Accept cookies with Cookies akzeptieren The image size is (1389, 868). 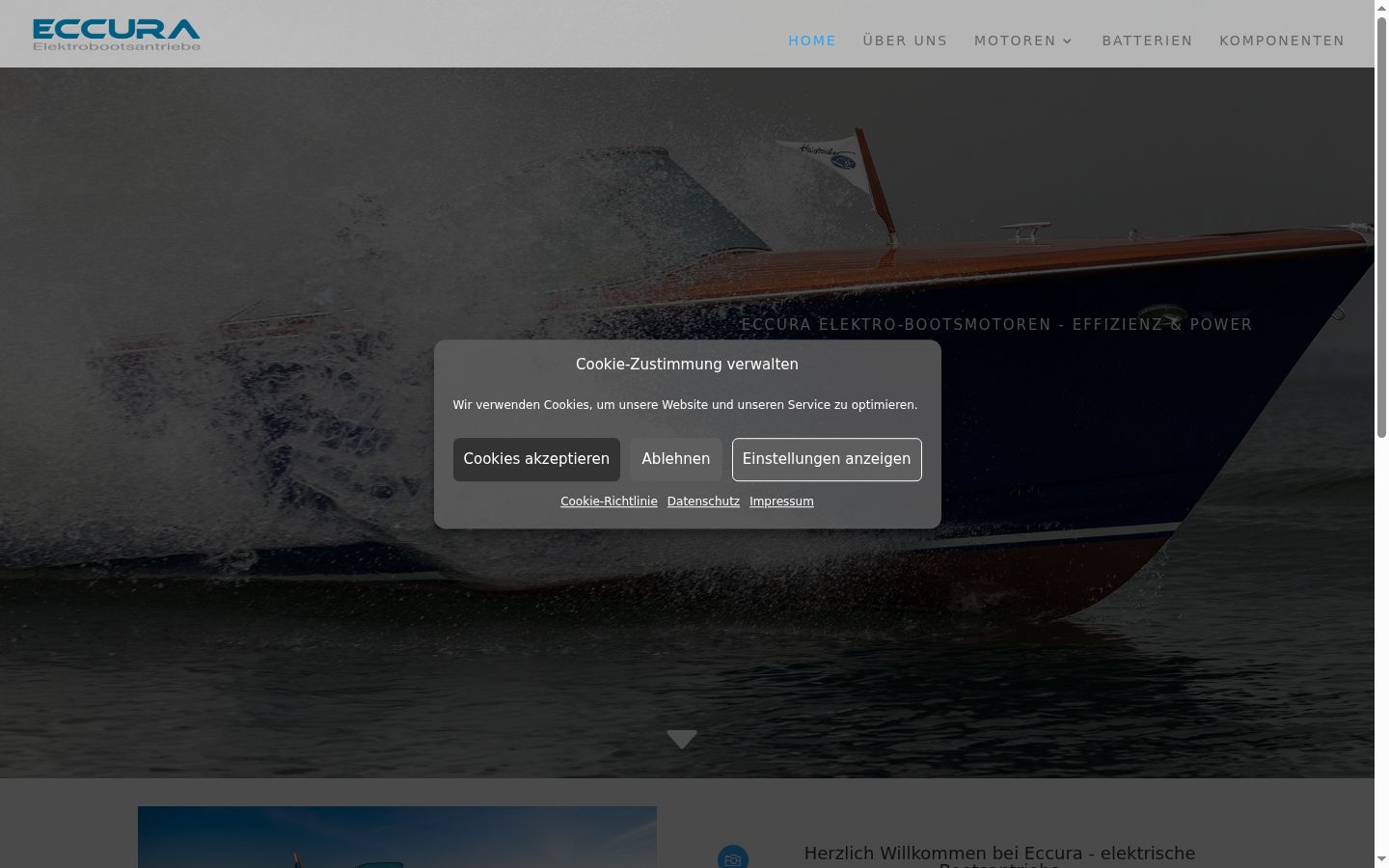536,459
